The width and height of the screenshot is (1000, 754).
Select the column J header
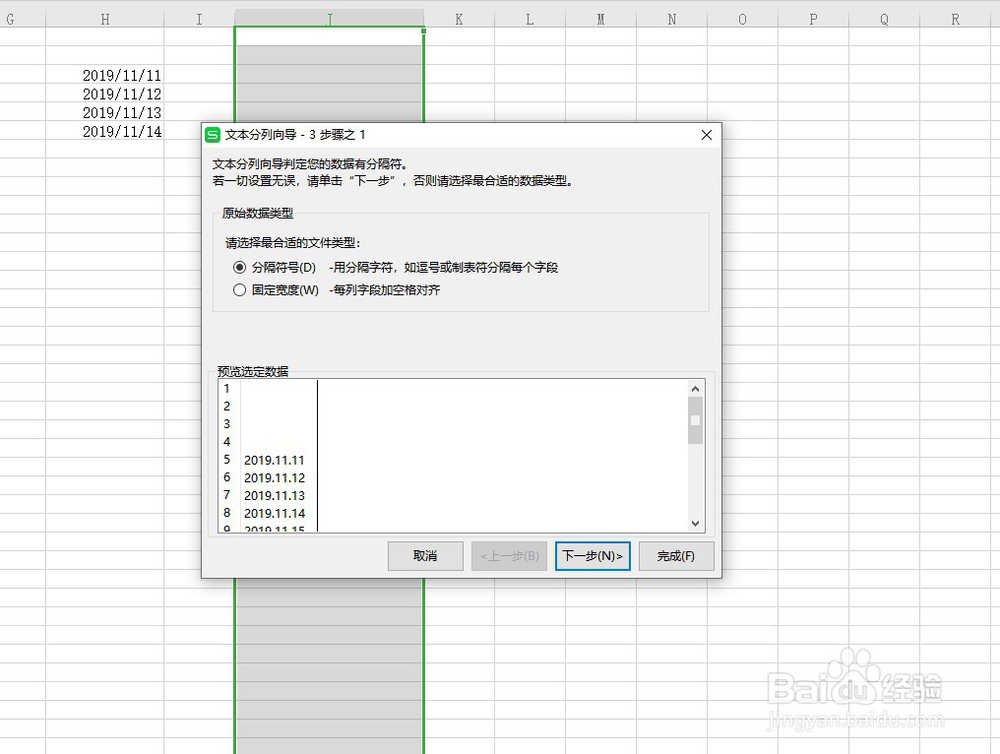coord(328,17)
